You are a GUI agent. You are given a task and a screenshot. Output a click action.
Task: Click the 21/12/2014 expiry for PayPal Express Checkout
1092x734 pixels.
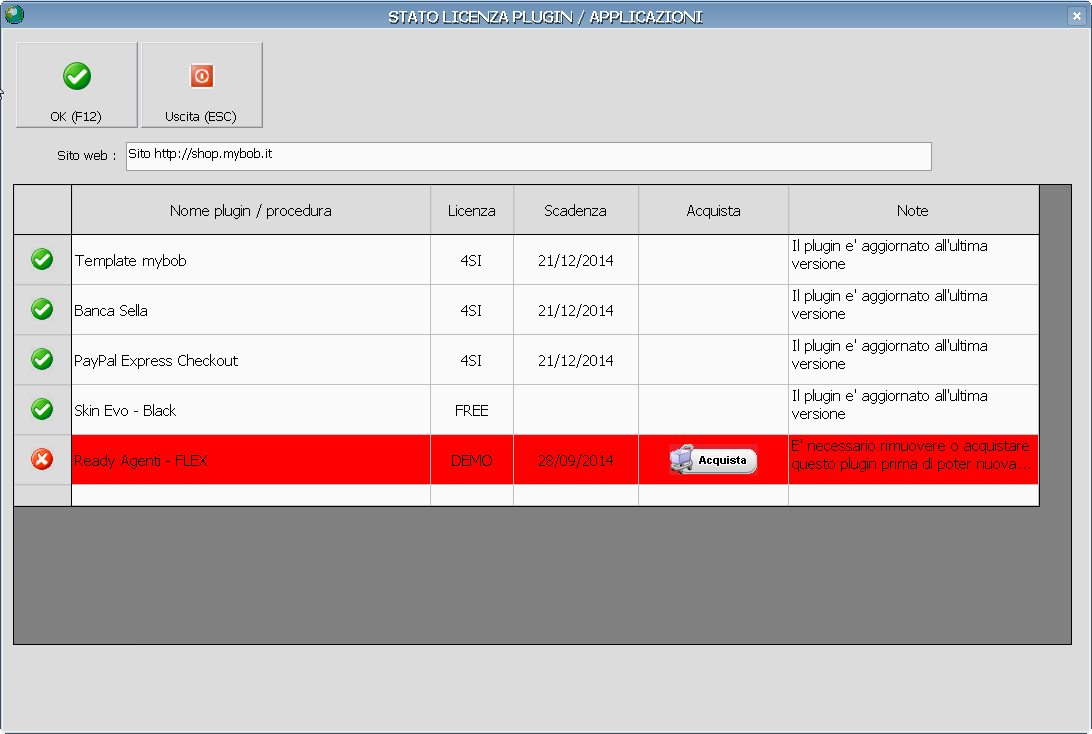click(575, 361)
